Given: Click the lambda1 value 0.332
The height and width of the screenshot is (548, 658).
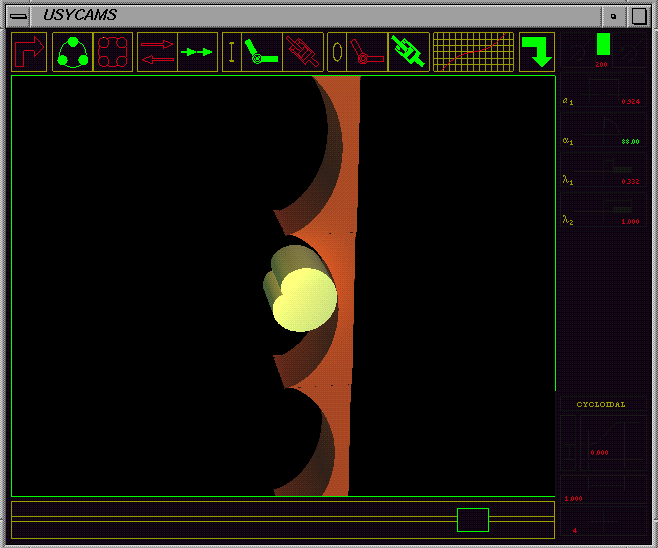Looking at the screenshot, I should (630, 182).
